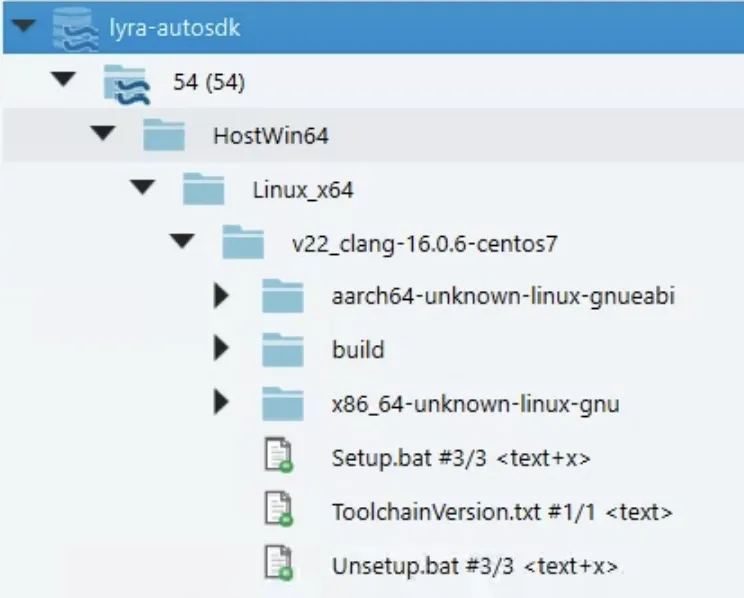Screen dimensions: 744x598
Task: Click the aarch64-unknown-linux-gnueabi folder icon
Action: click(x=282, y=296)
